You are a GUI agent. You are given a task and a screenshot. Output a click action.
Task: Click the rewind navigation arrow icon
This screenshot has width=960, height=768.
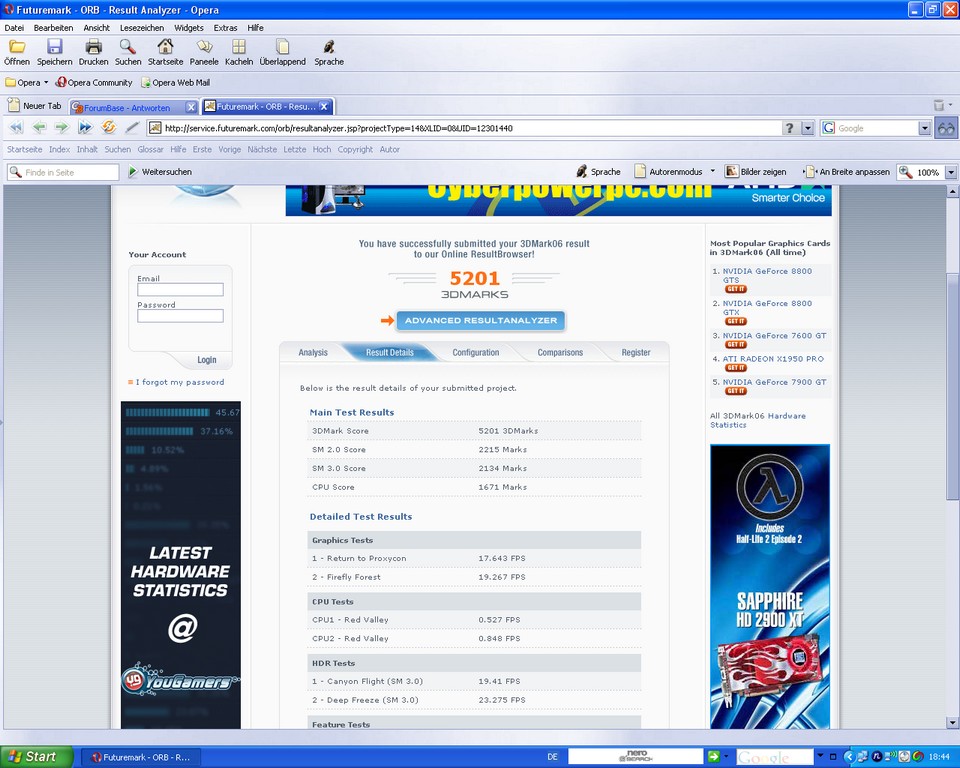pos(17,127)
